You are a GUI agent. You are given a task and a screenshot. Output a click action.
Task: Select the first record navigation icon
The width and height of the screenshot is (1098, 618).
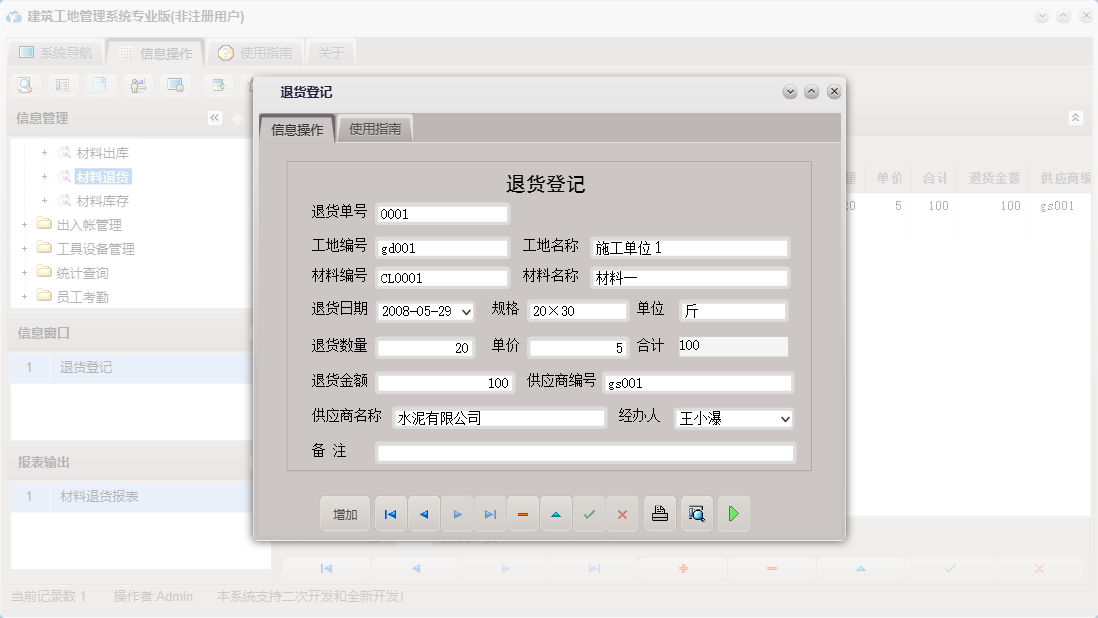coord(390,513)
